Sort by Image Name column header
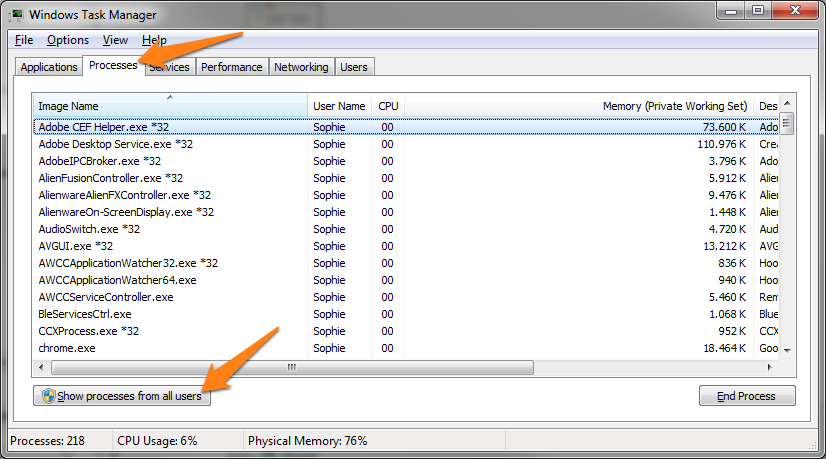The height and width of the screenshot is (459, 826). click(x=170, y=106)
